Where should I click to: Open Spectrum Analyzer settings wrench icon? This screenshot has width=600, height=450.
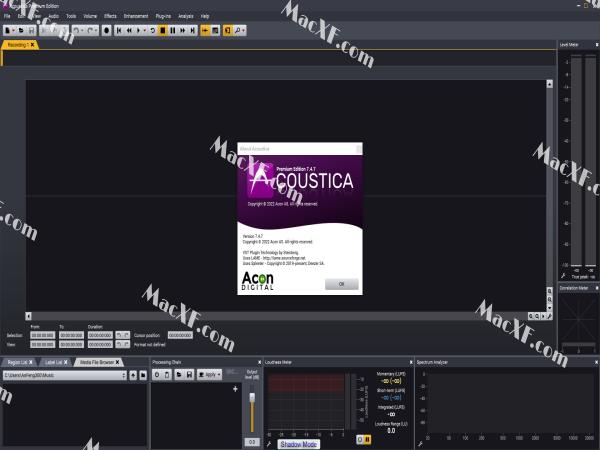pos(421,441)
